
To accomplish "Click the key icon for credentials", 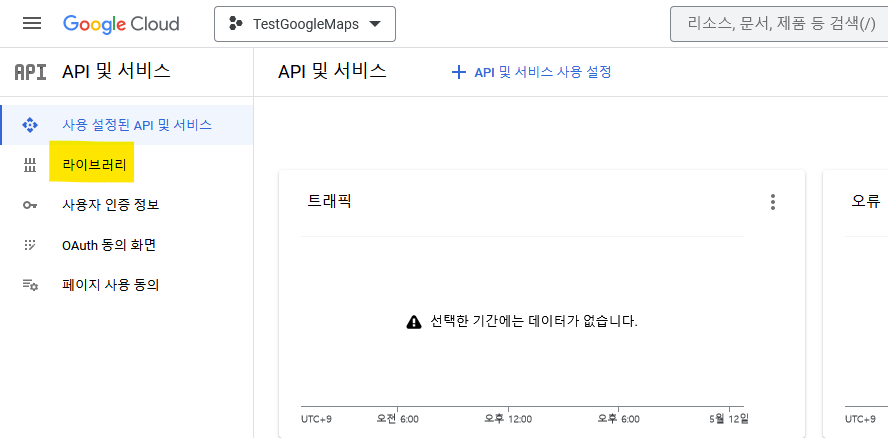I will click(x=30, y=205).
